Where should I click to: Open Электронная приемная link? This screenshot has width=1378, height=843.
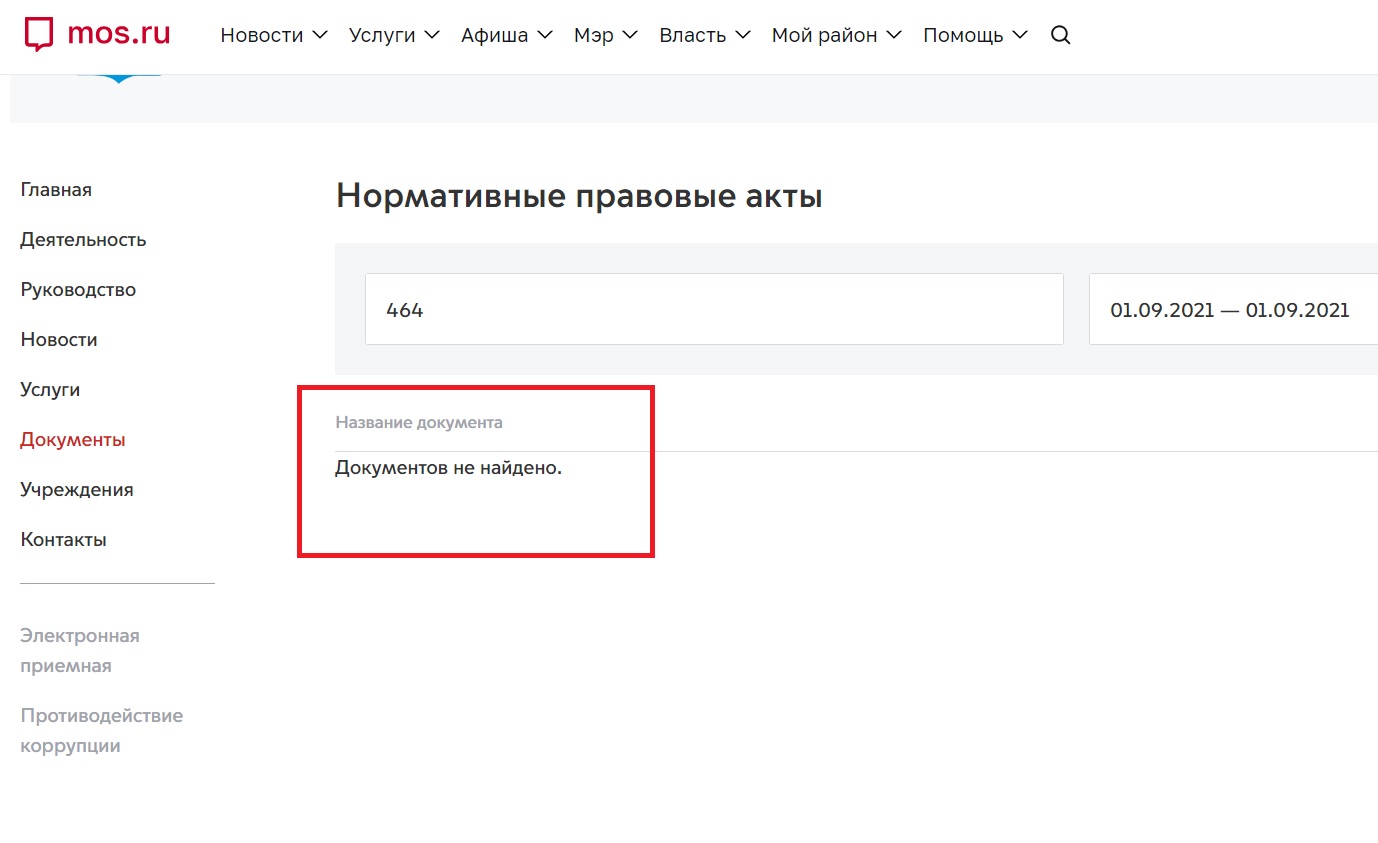[80, 650]
